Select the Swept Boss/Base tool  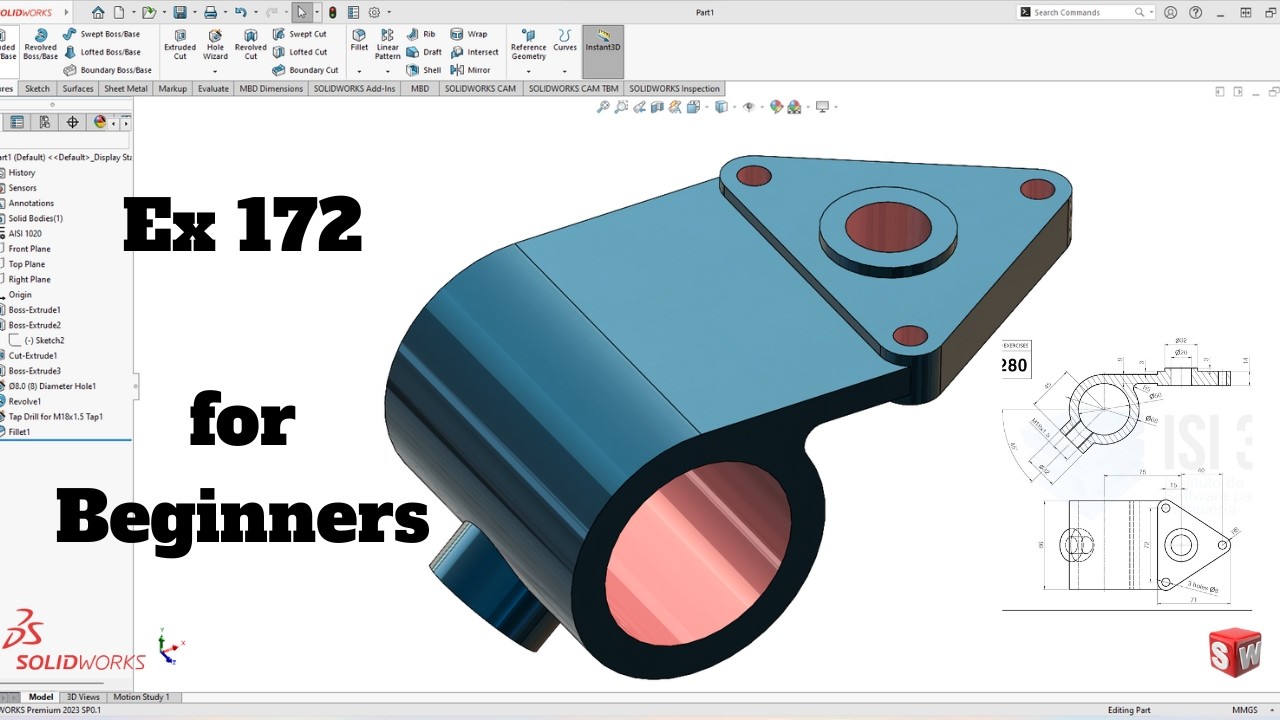[101, 34]
